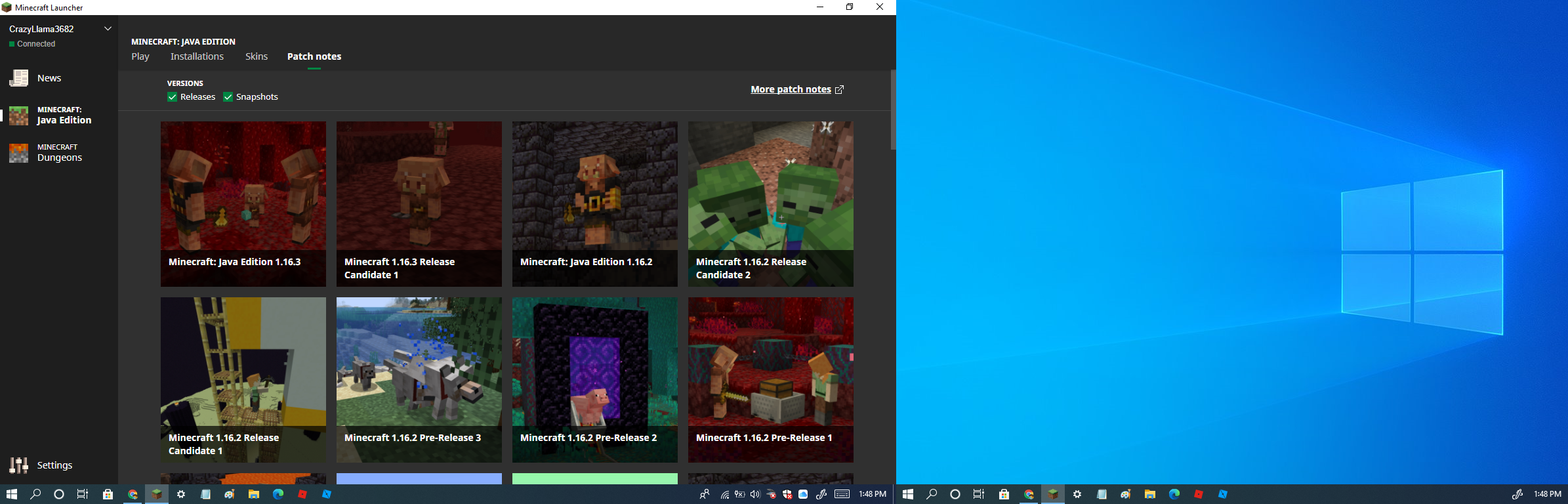The height and width of the screenshot is (504, 1568).
Task: Open the launcher Settings
Action: (x=54, y=465)
